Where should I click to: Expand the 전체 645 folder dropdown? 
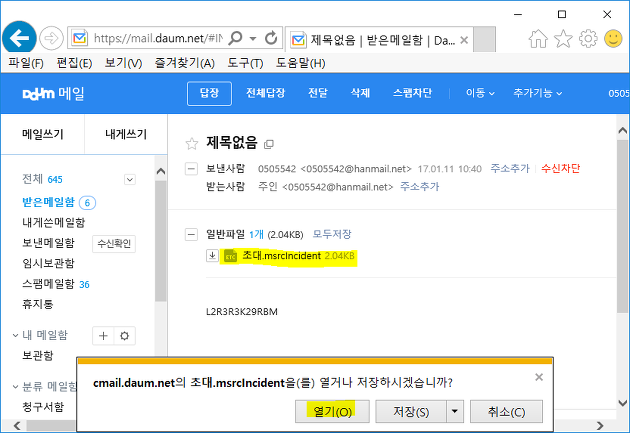130,180
